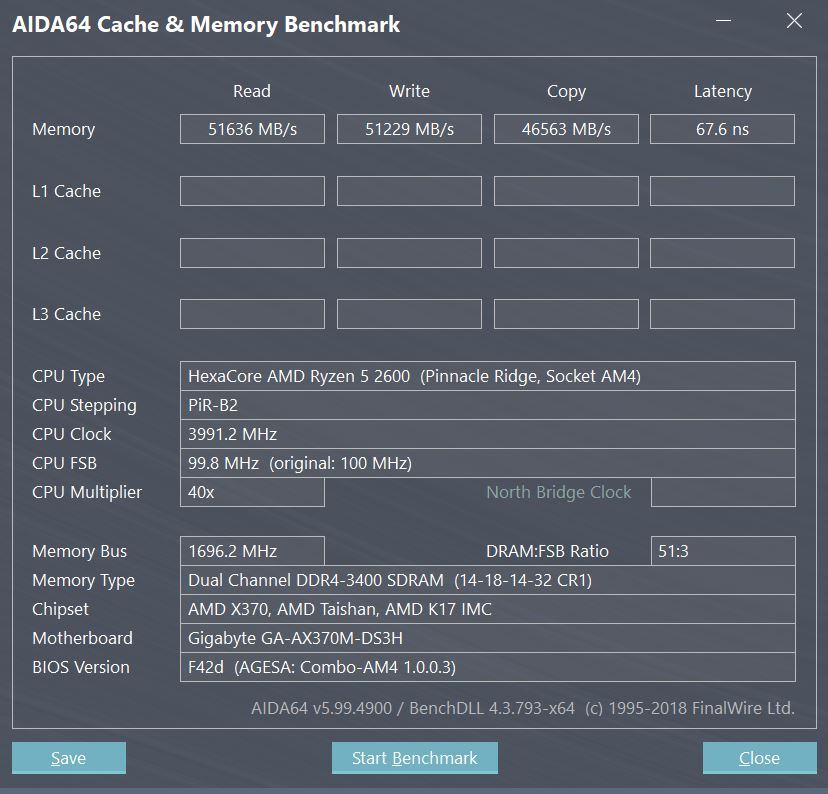The width and height of the screenshot is (828, 794).
Task: Click the L2 Cache Read field
Action: point(252,253)
